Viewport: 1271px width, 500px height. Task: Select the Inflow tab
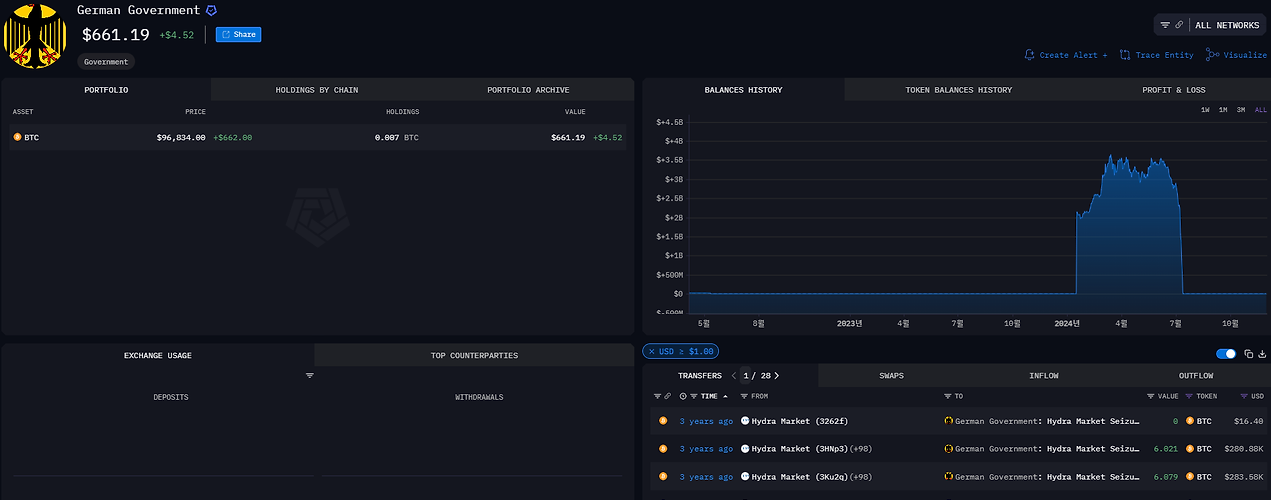pos(1044,376)
